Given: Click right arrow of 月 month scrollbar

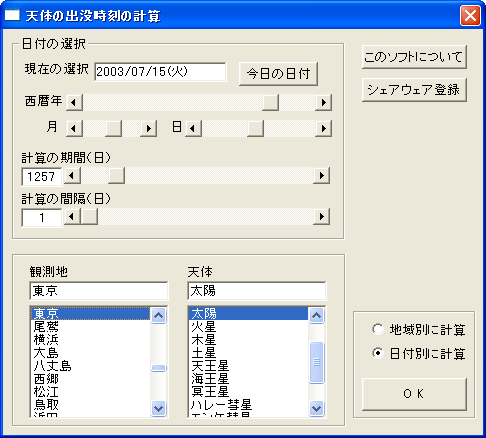Looking at the screenshot, I should [x=149, y=128].
